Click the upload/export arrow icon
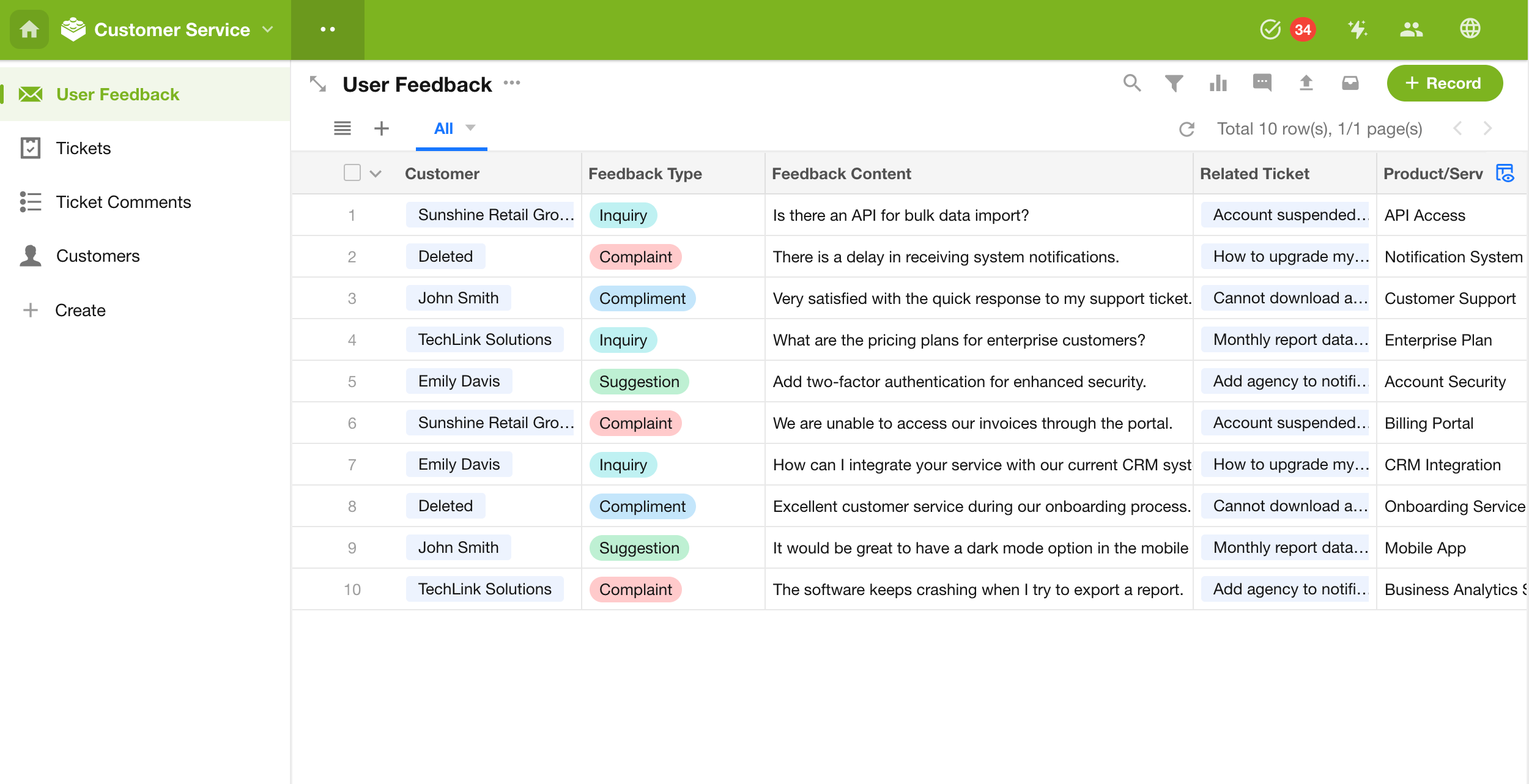The width and height of the screenshot is (1529, 784). [1306, 83]
